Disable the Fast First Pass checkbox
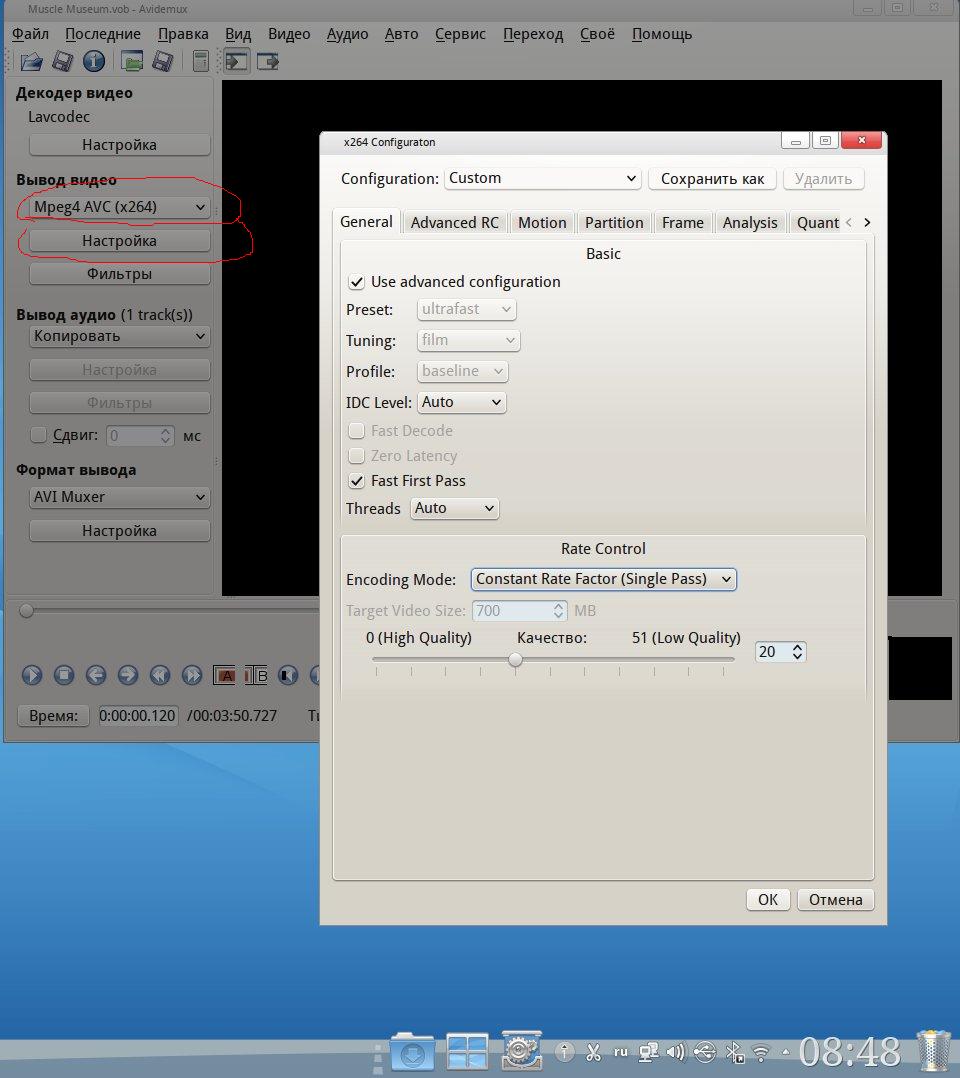 (x=357, y=481)
